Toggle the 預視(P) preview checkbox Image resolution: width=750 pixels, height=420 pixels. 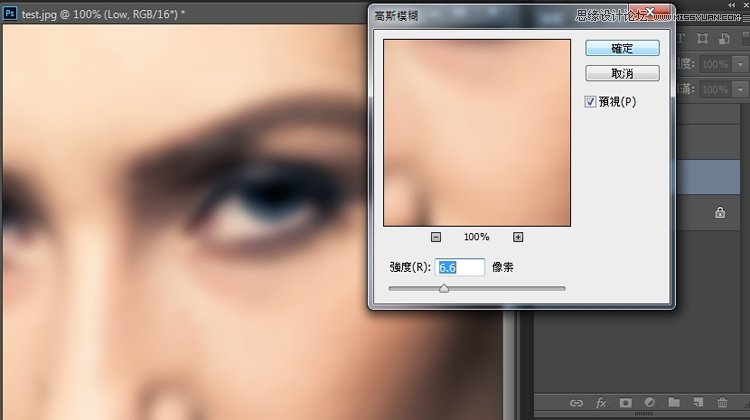(x=590, y=101)
